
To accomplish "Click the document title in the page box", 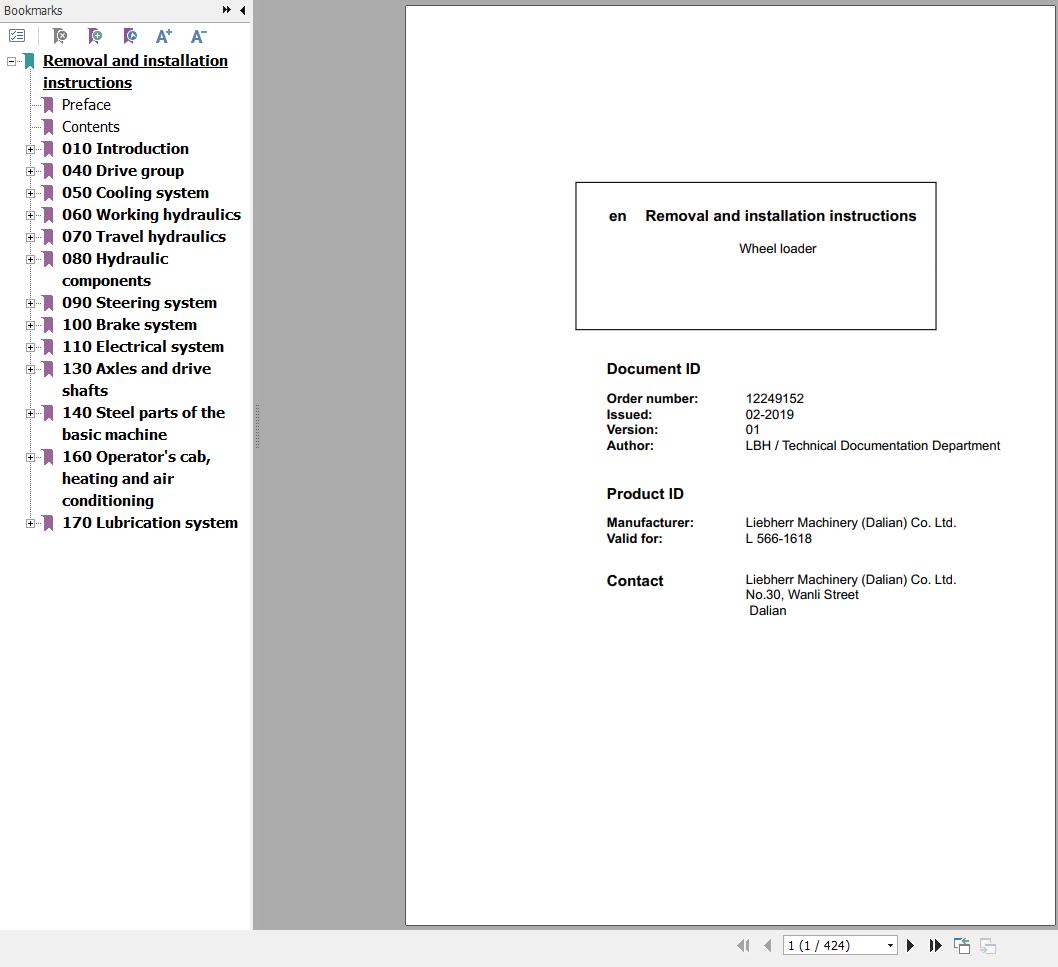I will click(x=781, y=216).
